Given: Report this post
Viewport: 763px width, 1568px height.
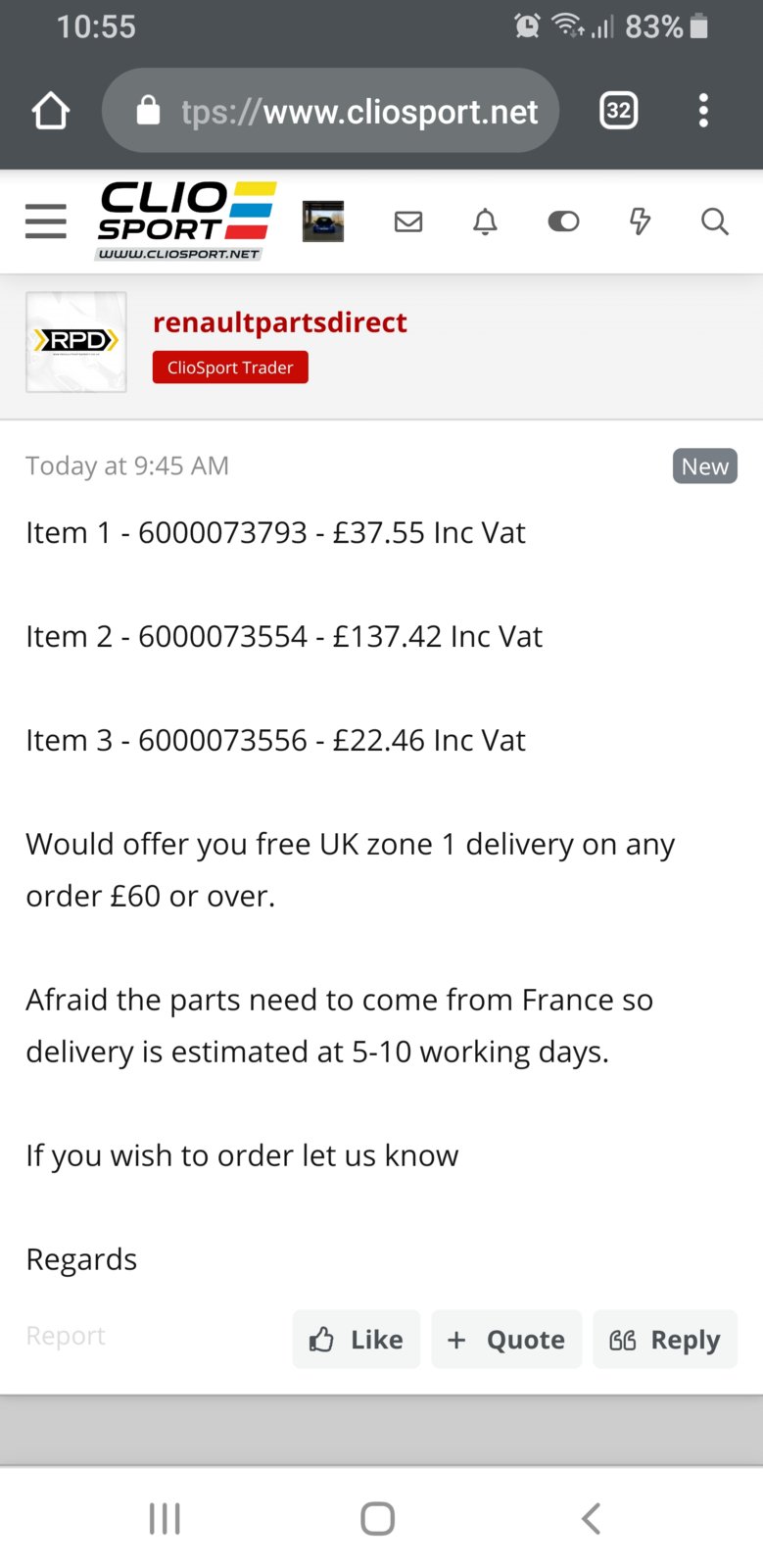Looking at the screenshot, I should 66,1336.
